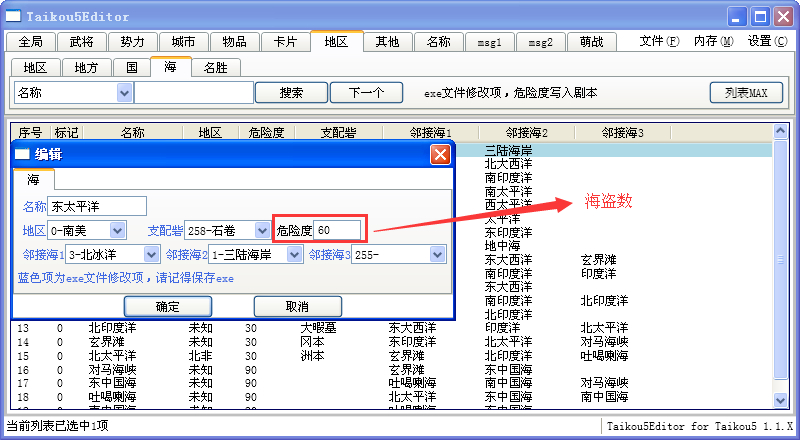800x440 pixels.
Task: Close the 编辑 dialog
Action: (440, 154)
